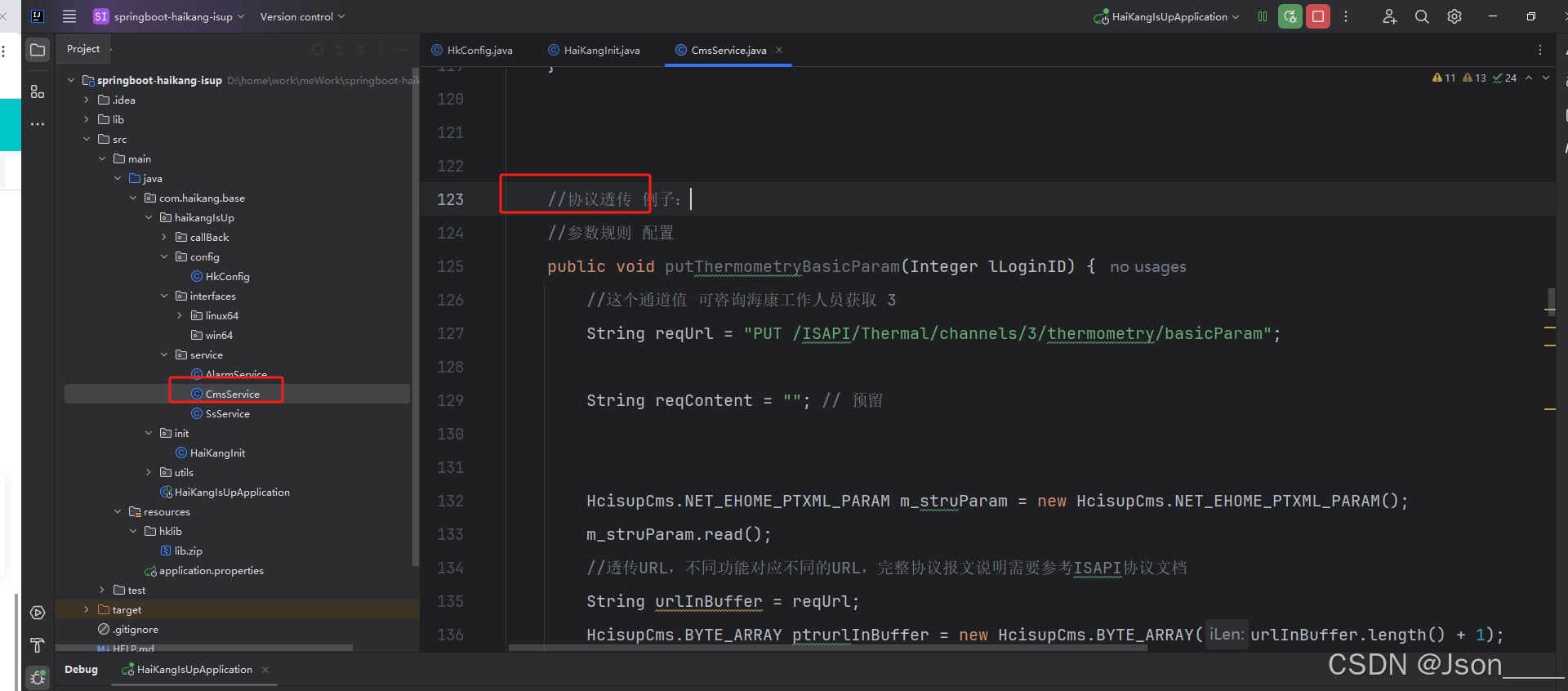1568x691 pixels.
Task: Click the putThermometryBasicParam method name
Action: (x=782, y=266)
